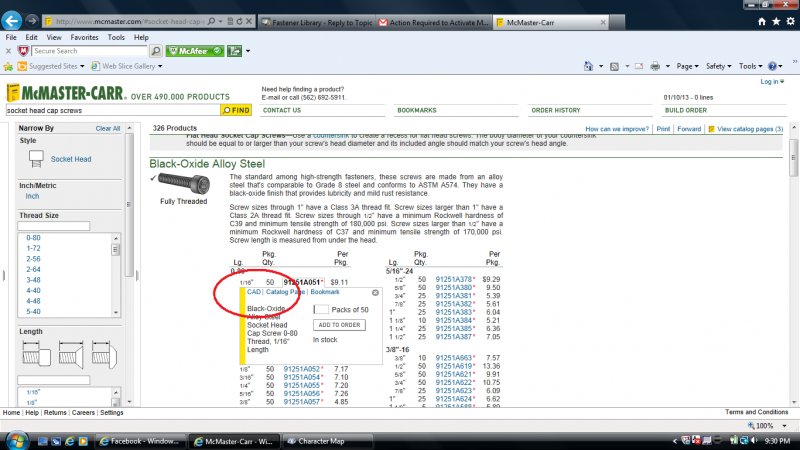This screenshot has width=800, height=450.
Task: Open the IE Home icon at top right
Action: (762, 21)
